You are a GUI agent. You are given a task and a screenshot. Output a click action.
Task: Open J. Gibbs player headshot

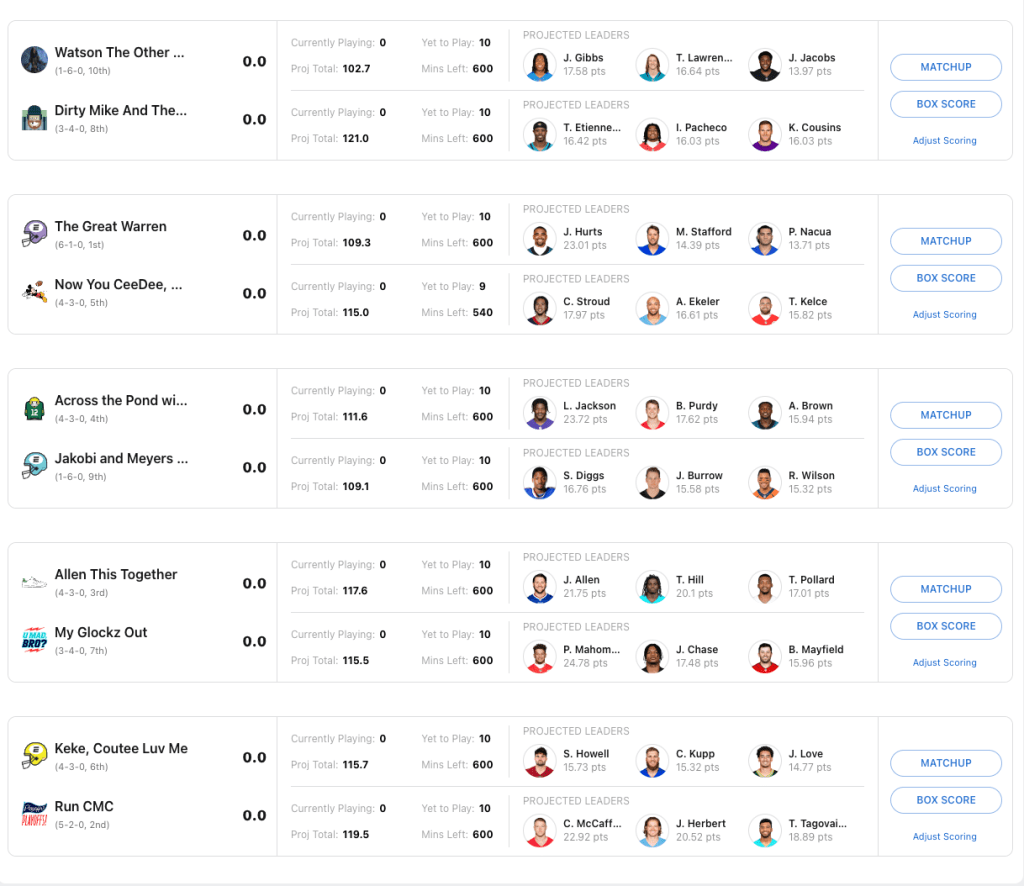[x=539, y=65]
